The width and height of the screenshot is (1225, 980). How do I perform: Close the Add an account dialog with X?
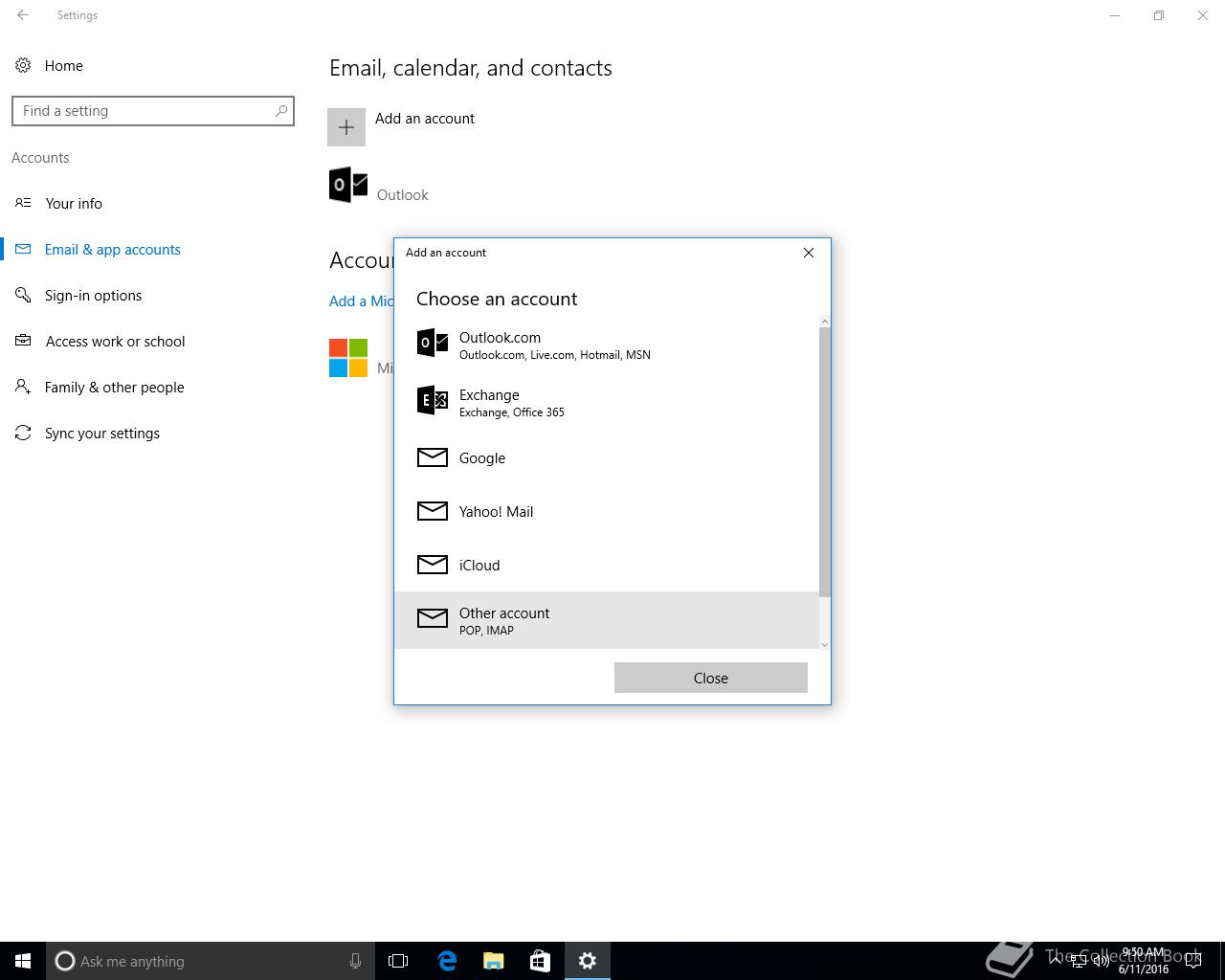(809, 253)
